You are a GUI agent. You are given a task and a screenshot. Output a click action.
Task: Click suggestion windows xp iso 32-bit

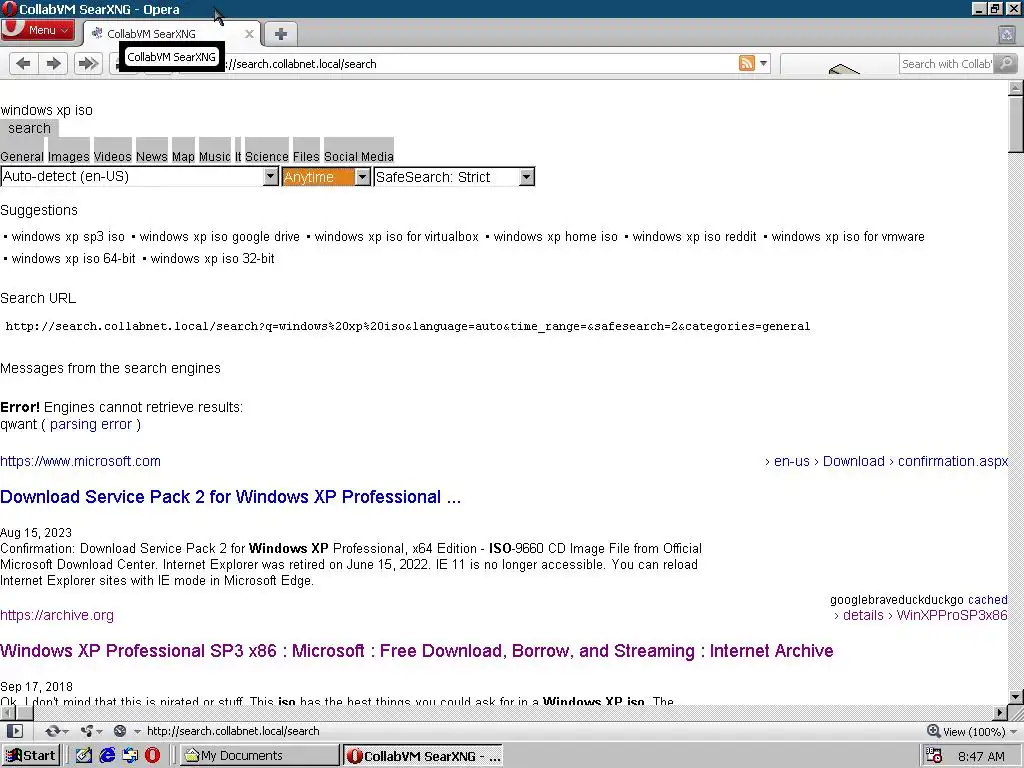[x=212, y=259]
